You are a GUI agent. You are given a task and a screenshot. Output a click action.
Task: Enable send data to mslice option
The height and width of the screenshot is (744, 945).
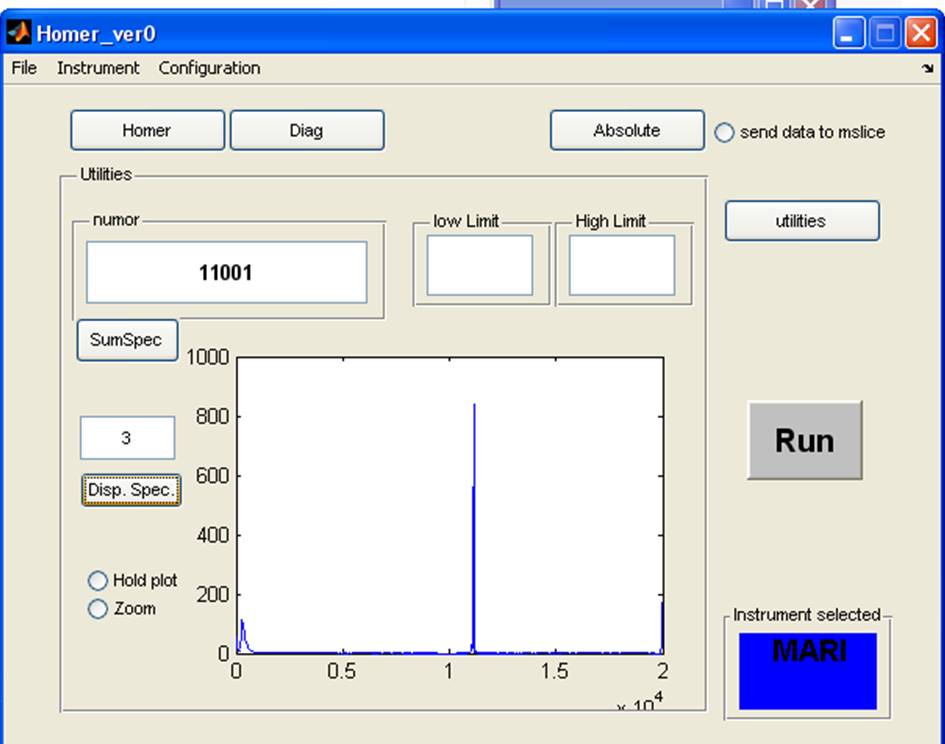click(724, 132)
